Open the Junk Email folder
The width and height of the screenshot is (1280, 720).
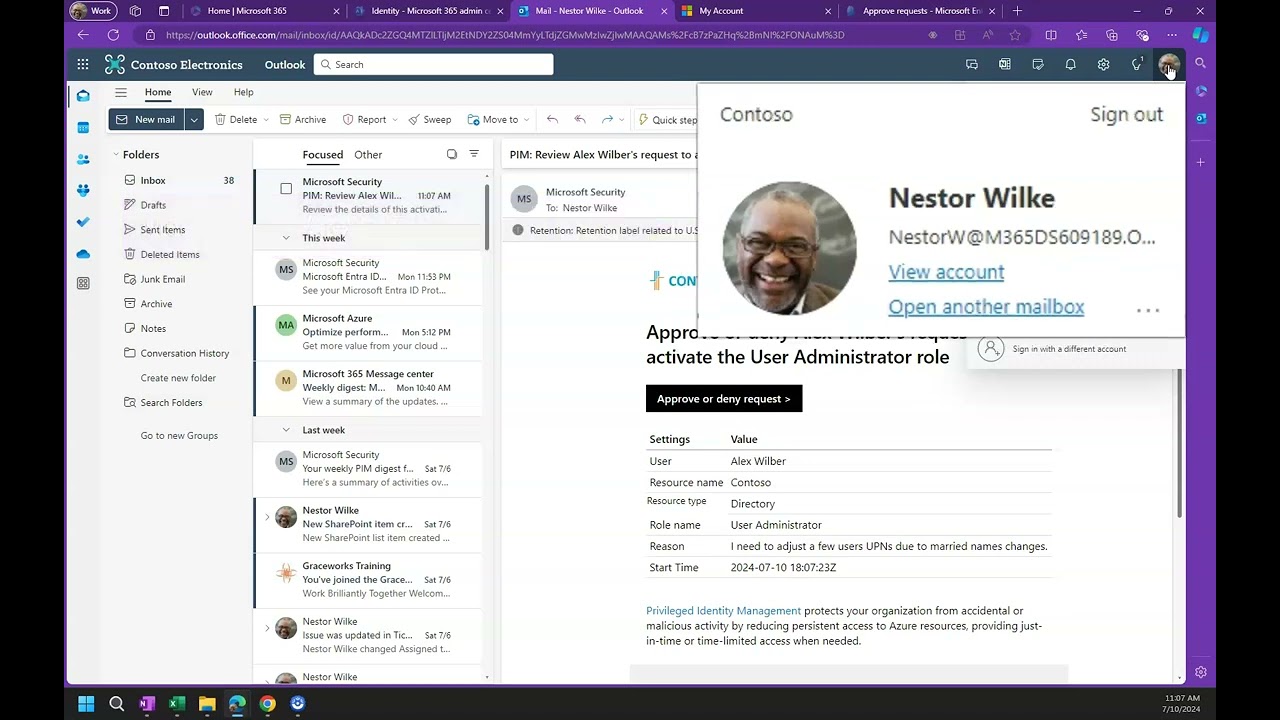[x=163, y=279]
